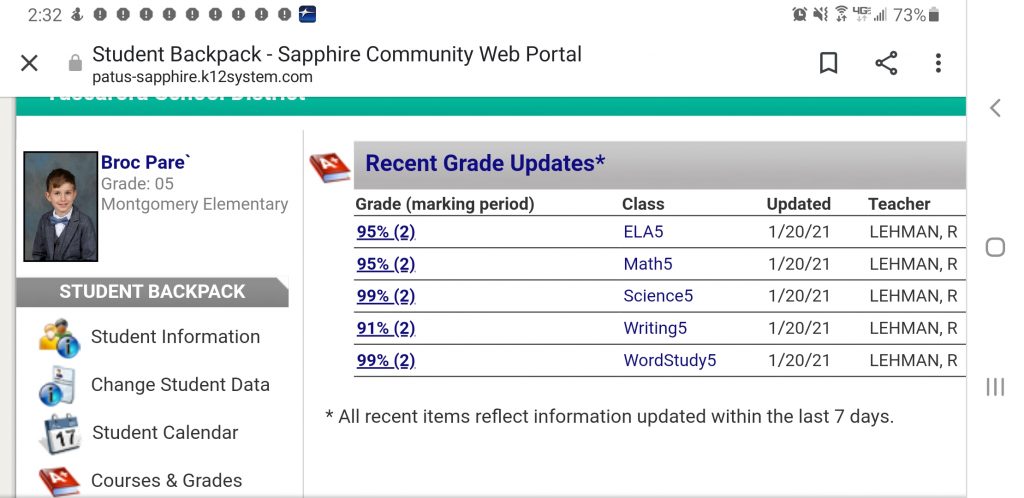Image resolution: width=1024 pixels, height=498 pixels.
Task: Click the Recent Grade Updates book icon
Action: (330, 165)
